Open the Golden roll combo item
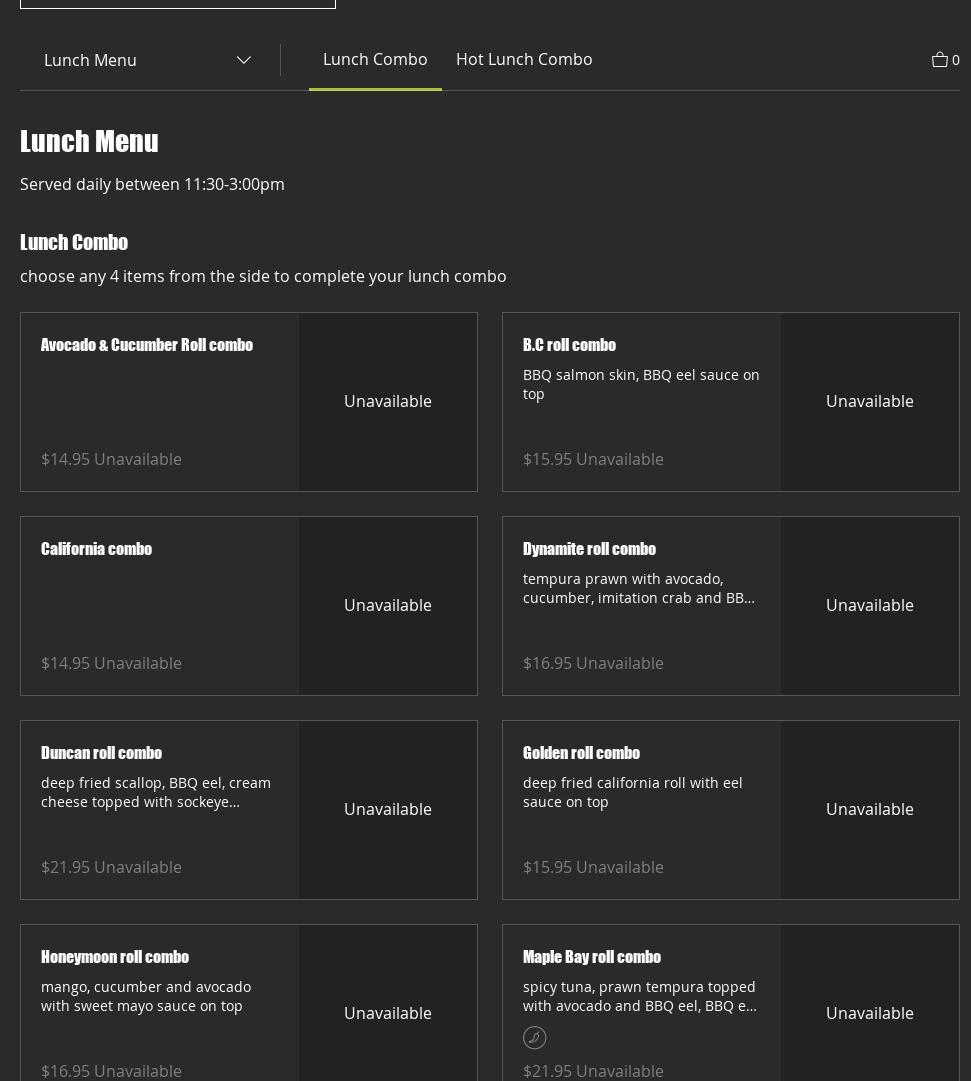Image resolution: width=971 pixels, height=1081 pixels. tap(581, 753)
